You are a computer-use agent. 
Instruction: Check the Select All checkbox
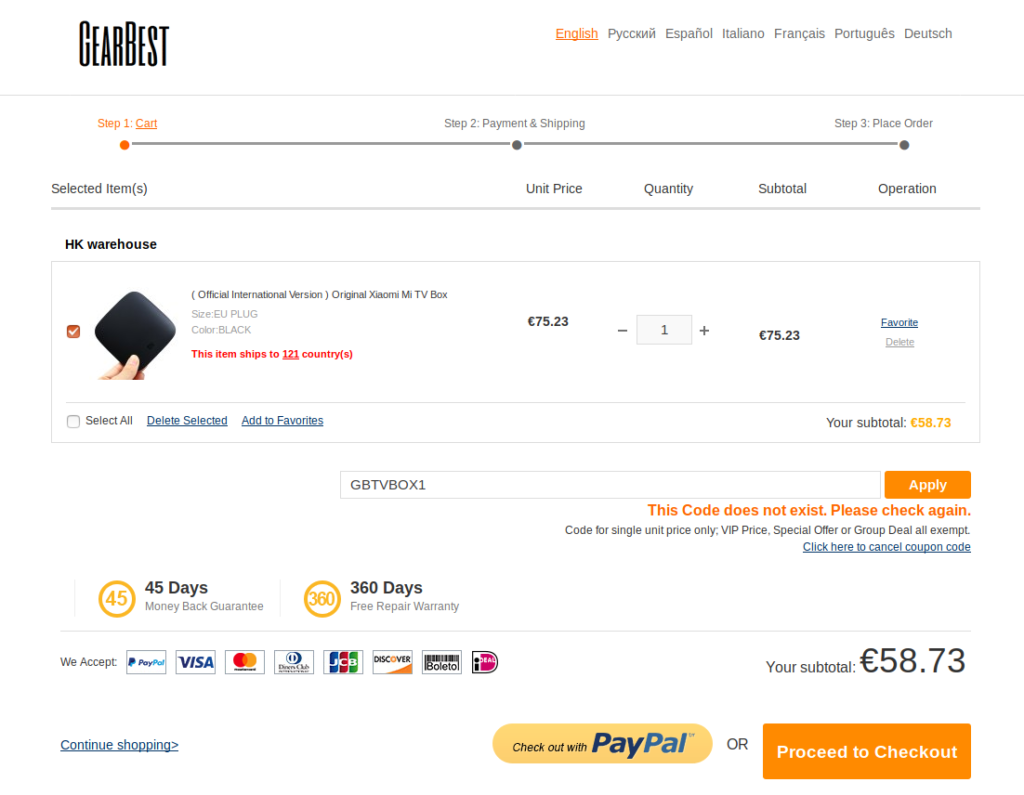pyautogui.click(x=74, y=421)
